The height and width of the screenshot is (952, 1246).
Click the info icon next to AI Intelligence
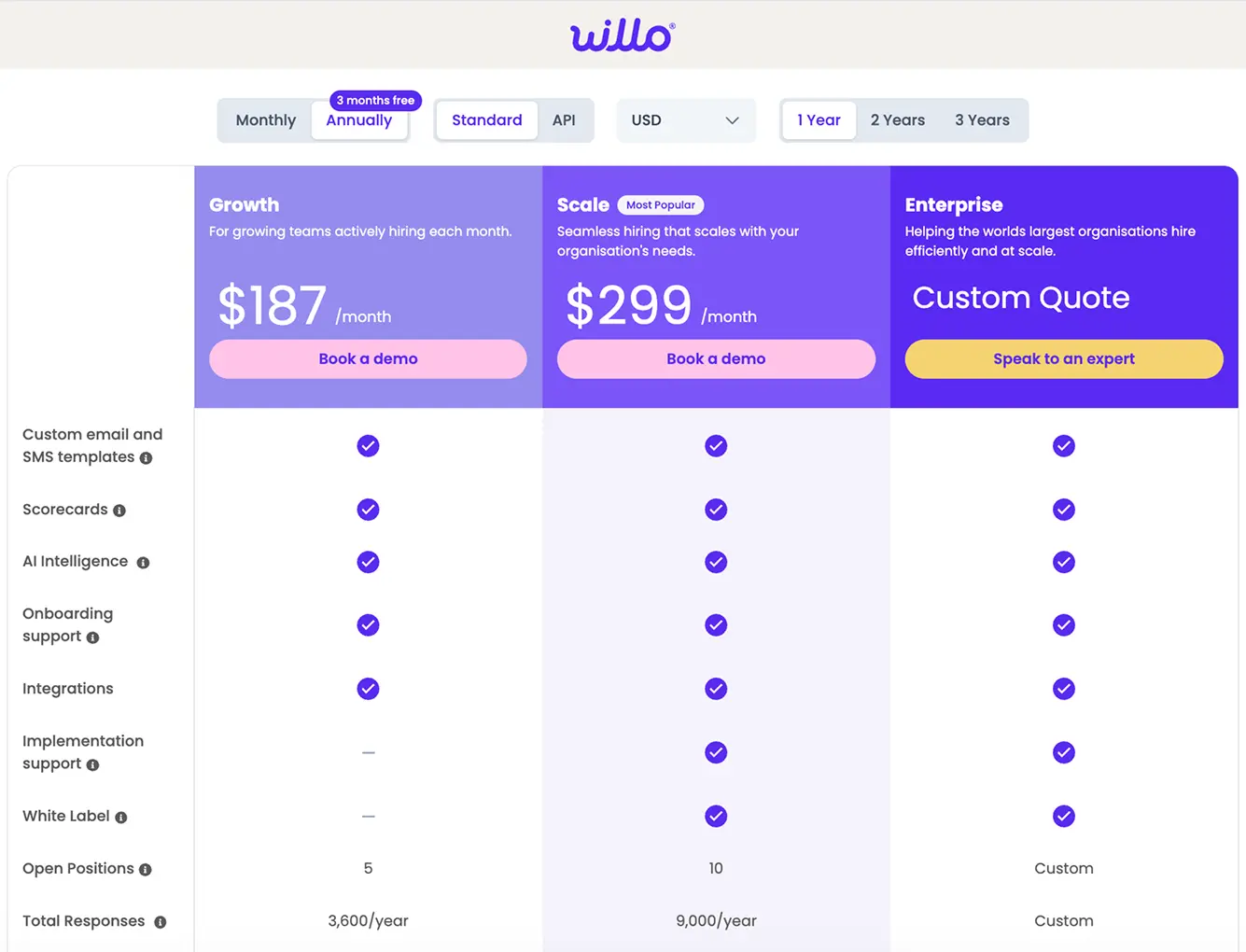[x=143, y=562]
